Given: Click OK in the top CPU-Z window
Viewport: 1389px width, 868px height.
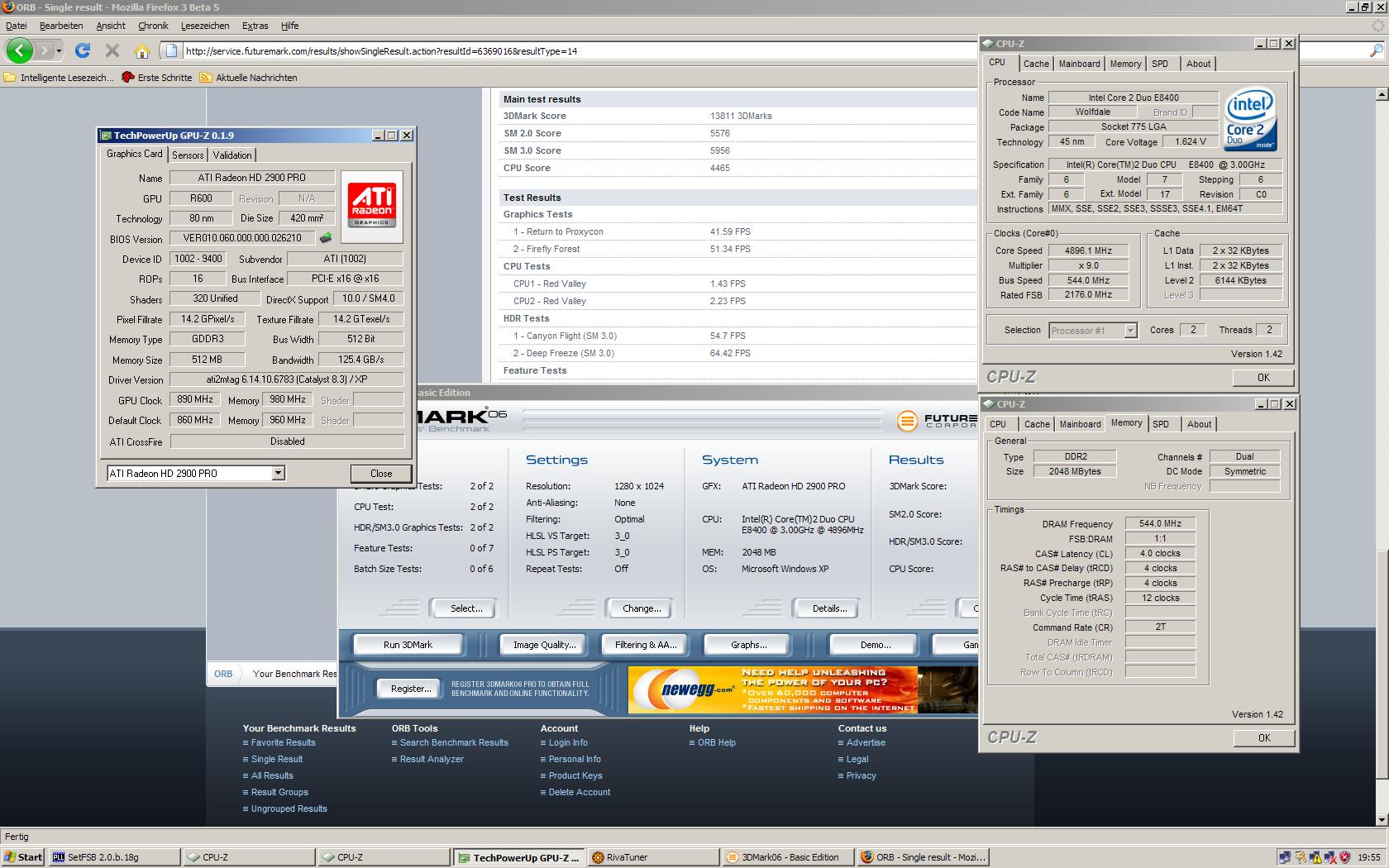Looking at the screenshot, I should click(1263, 377).
